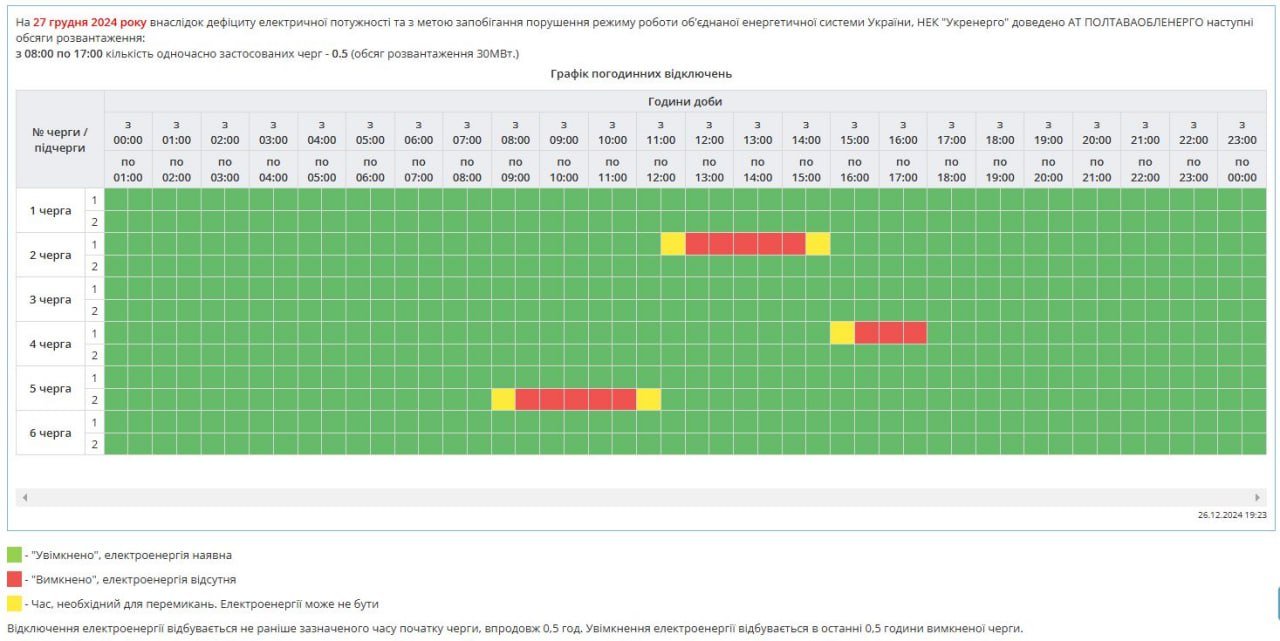Screen dimensions: 1280x641
Task: Select the "6 черга" row label
Action: click(50, 433)
